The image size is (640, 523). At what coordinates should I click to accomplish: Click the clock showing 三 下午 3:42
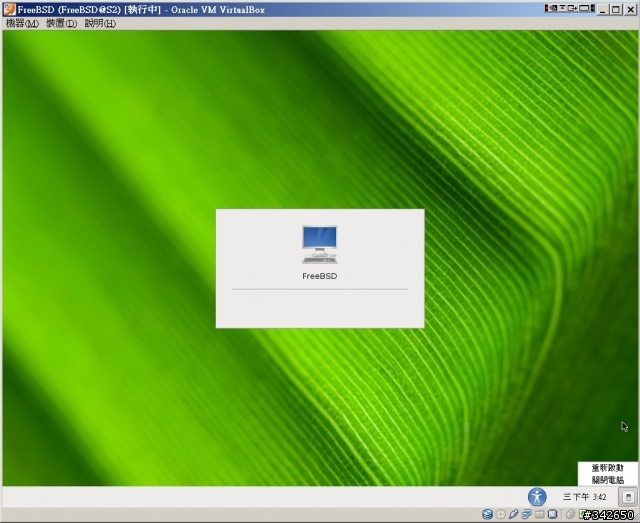(x=584, y=497)
